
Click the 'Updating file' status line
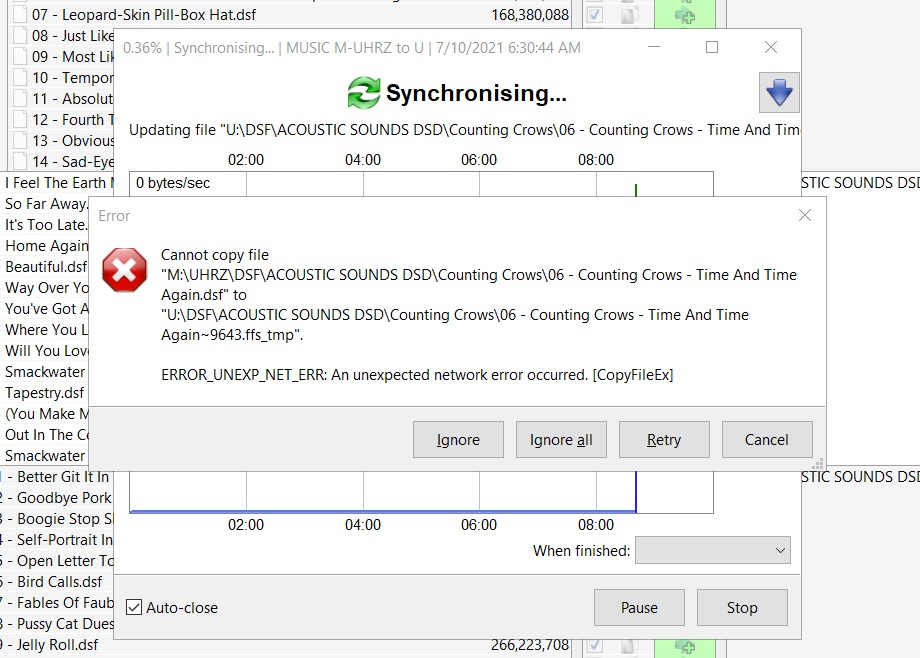point(464,130)
